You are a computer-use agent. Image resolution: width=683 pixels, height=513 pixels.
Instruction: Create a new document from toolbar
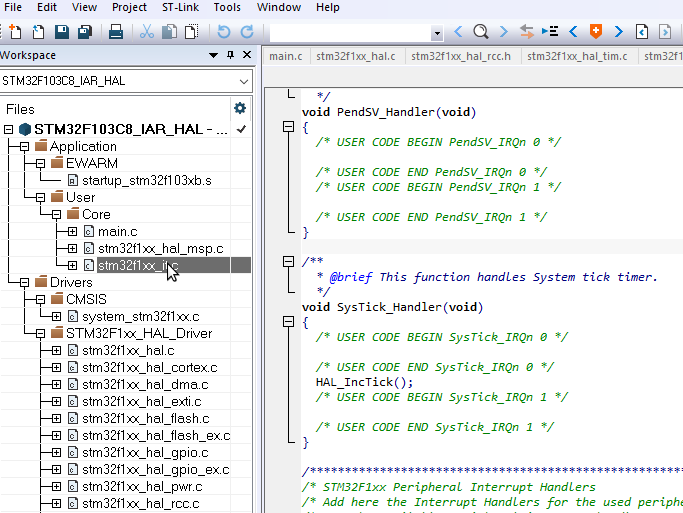15,32
